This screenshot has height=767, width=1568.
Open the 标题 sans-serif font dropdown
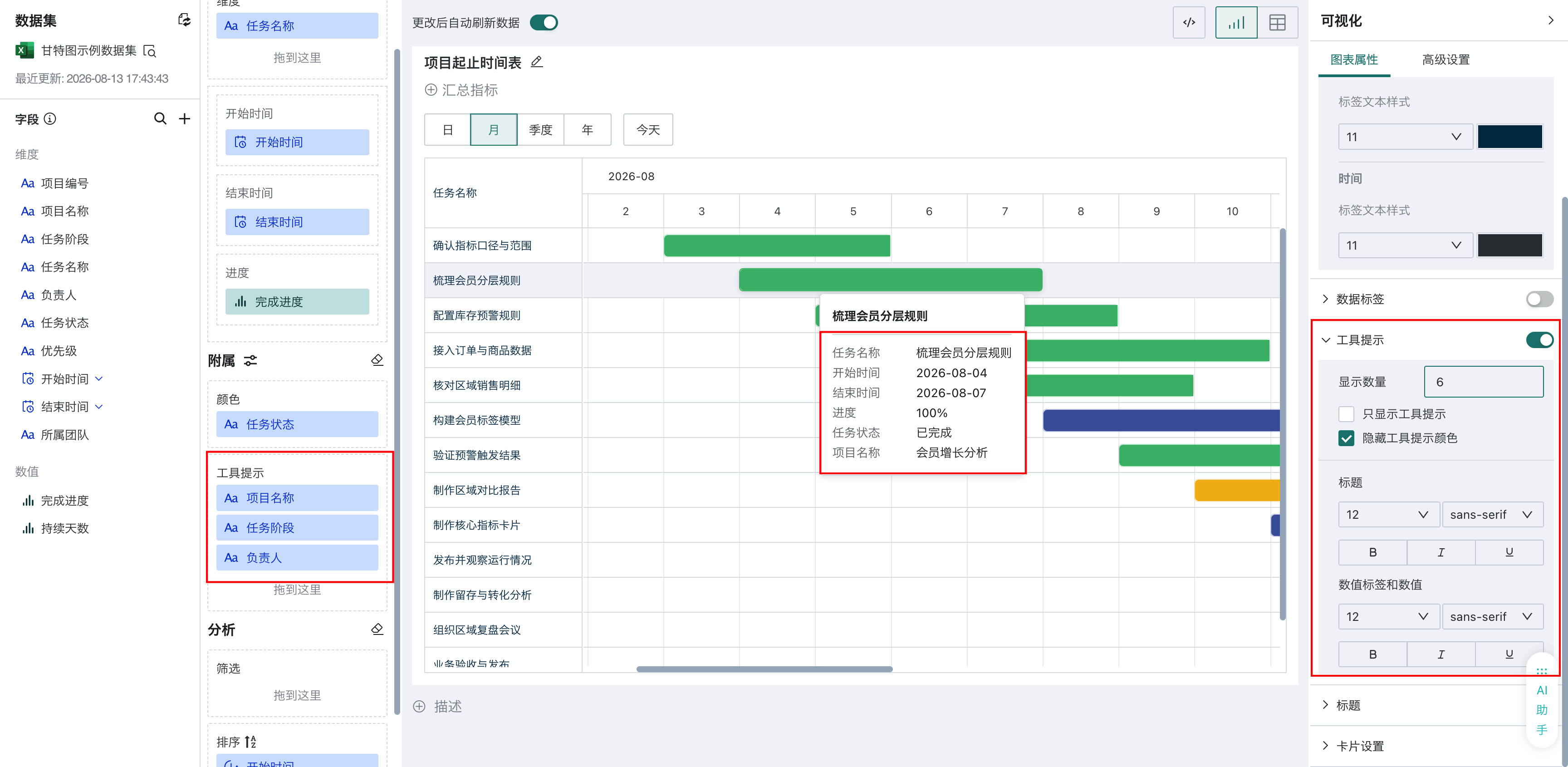[x=1492, y=514]
